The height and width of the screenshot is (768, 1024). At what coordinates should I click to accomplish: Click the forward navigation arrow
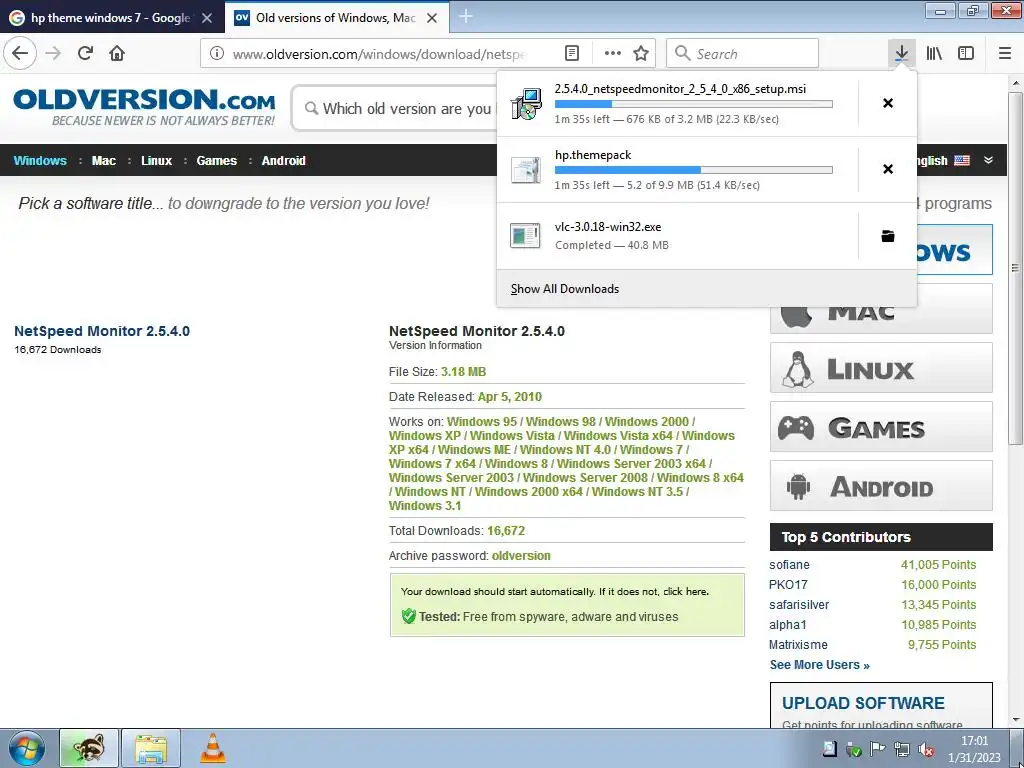(53, 54)
